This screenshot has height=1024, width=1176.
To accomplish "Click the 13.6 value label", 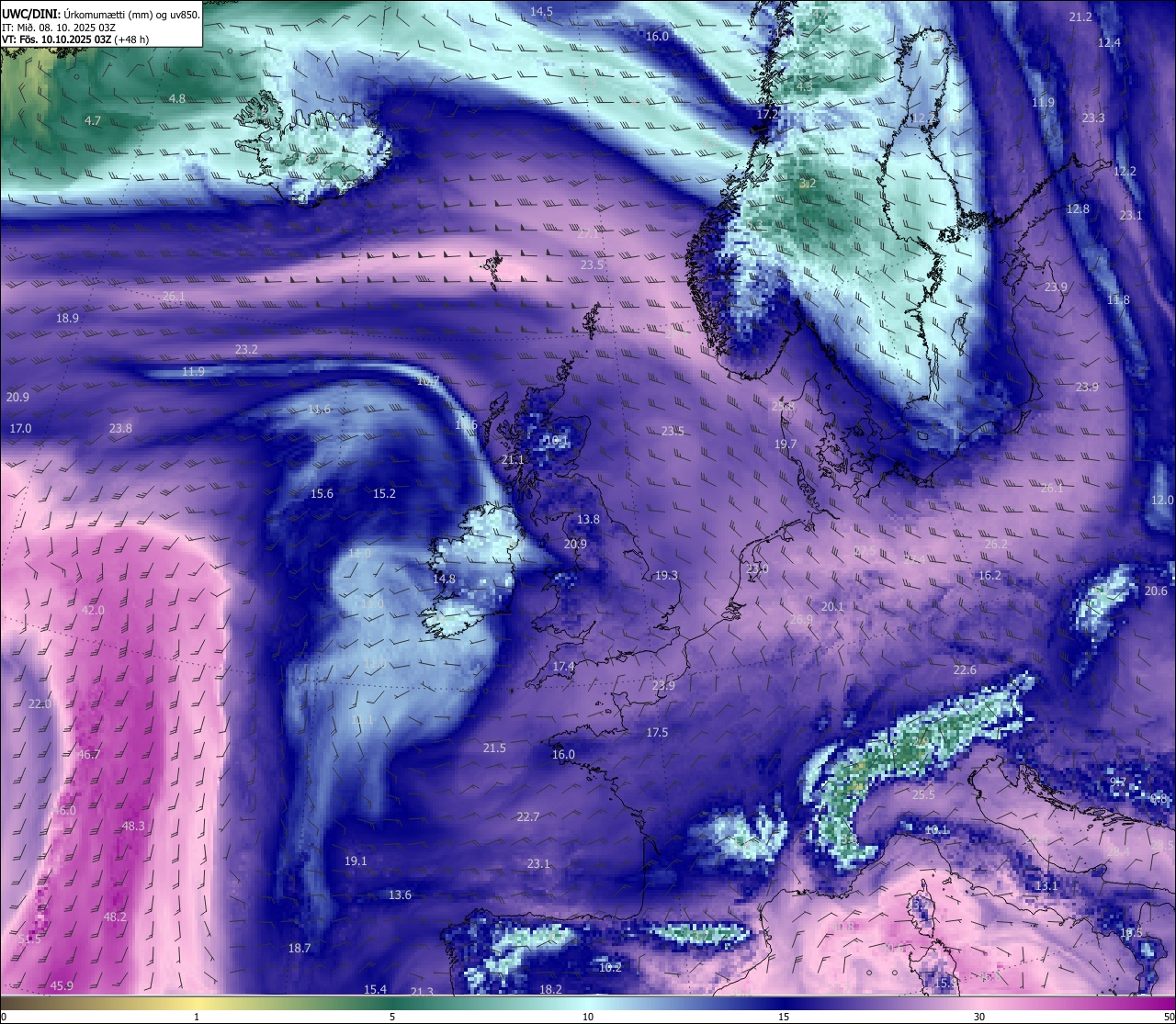I will [400, 895].
